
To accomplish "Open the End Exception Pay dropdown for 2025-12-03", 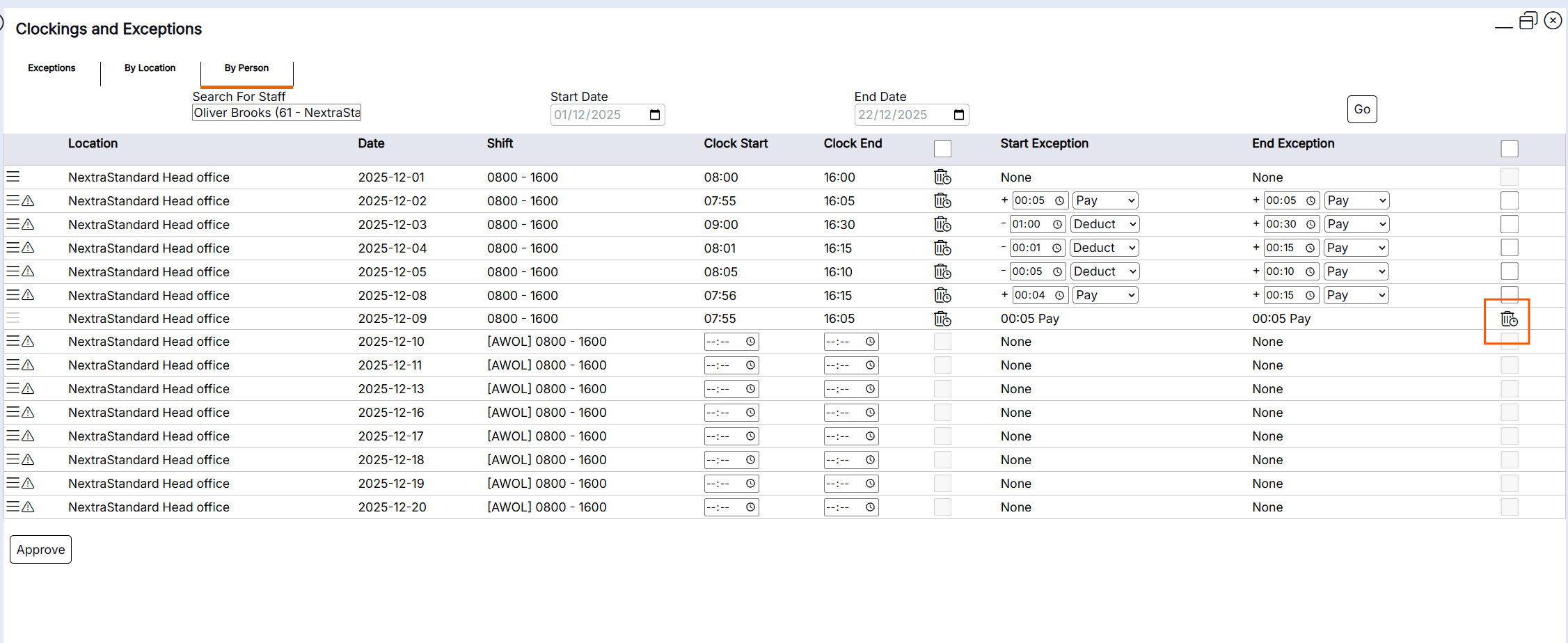I will coord(1356,224).
